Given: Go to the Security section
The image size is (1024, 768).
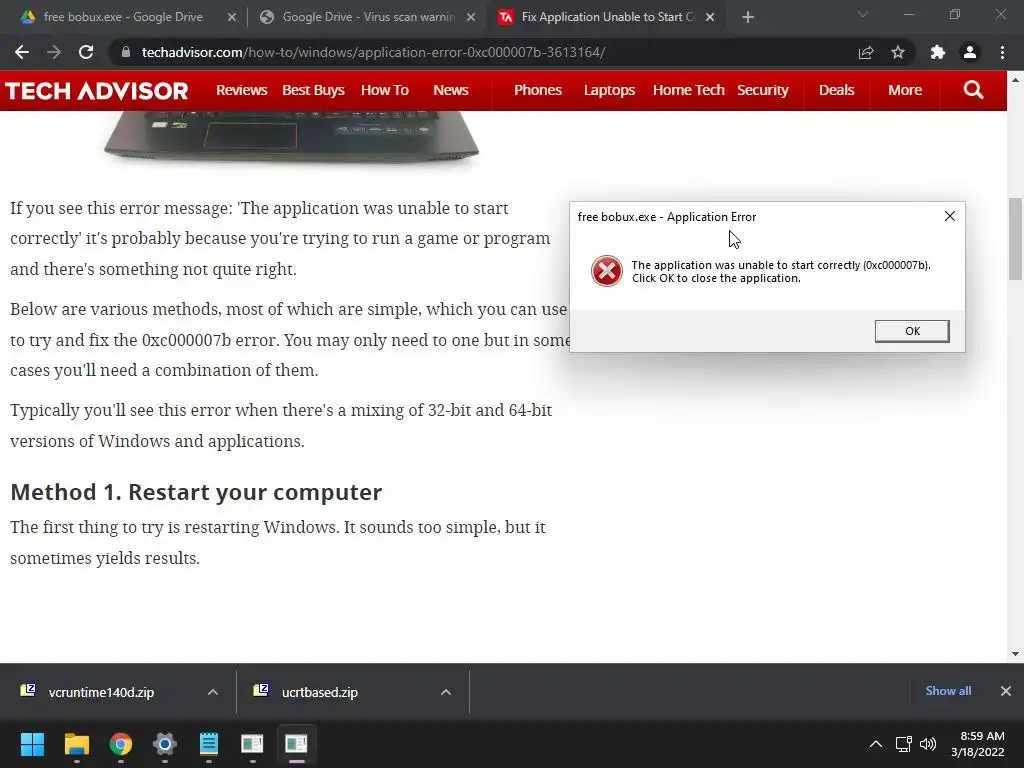Looking at the screenshot, I should tap(763, 90).
